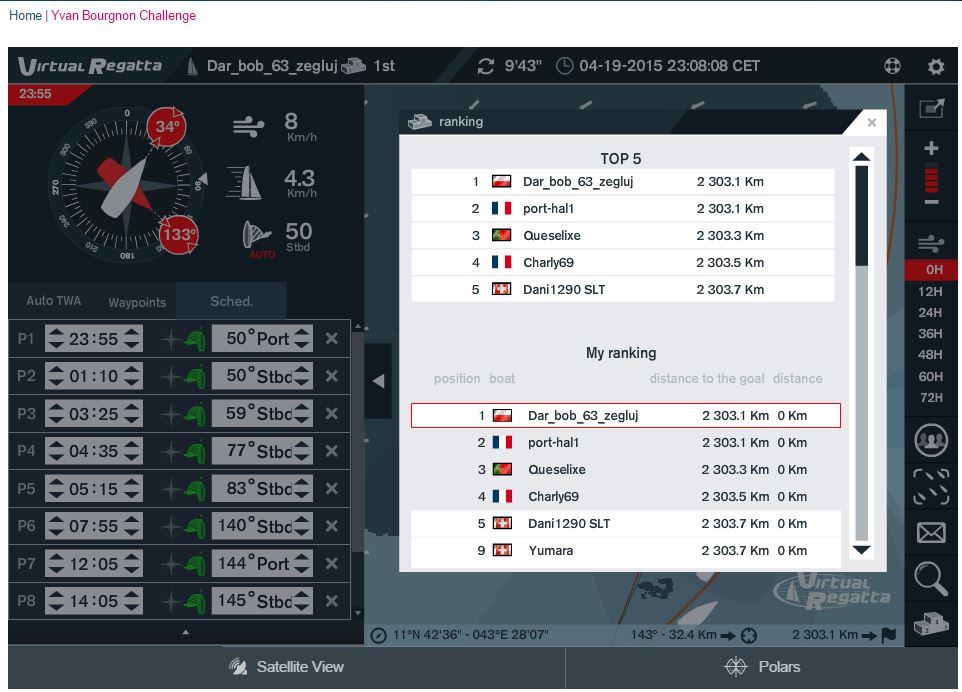
Task: Delete the P8 schedule entry
Action: pos(332,601)
